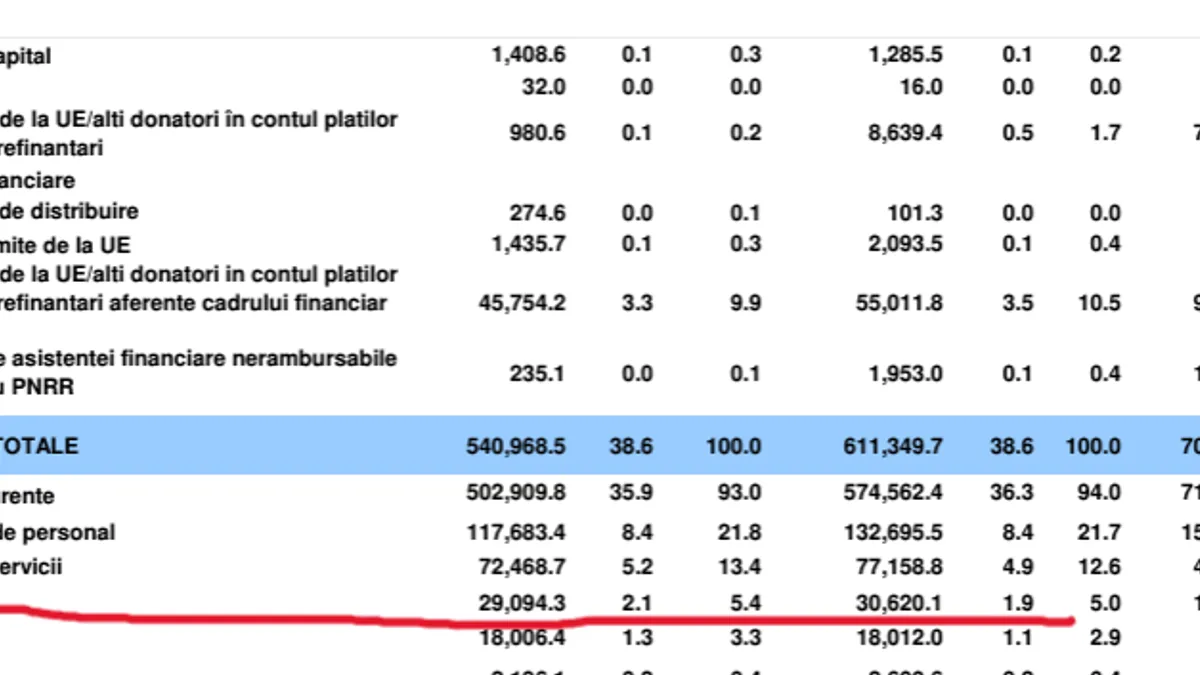Click the blue TOTALE row label
1200x675 pixels.
pos(39,446)
